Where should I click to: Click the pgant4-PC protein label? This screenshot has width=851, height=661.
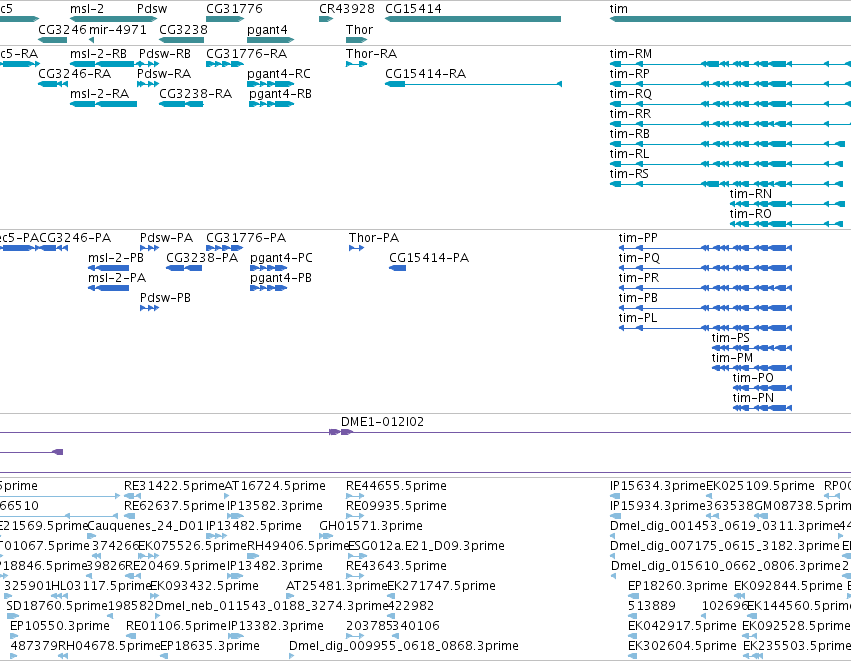tap(281, 259)
